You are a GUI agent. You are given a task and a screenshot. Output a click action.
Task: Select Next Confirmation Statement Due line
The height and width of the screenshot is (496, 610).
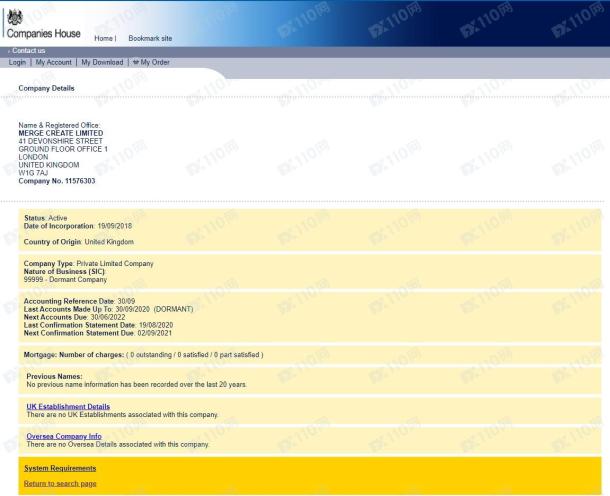[x=98, y=333]
